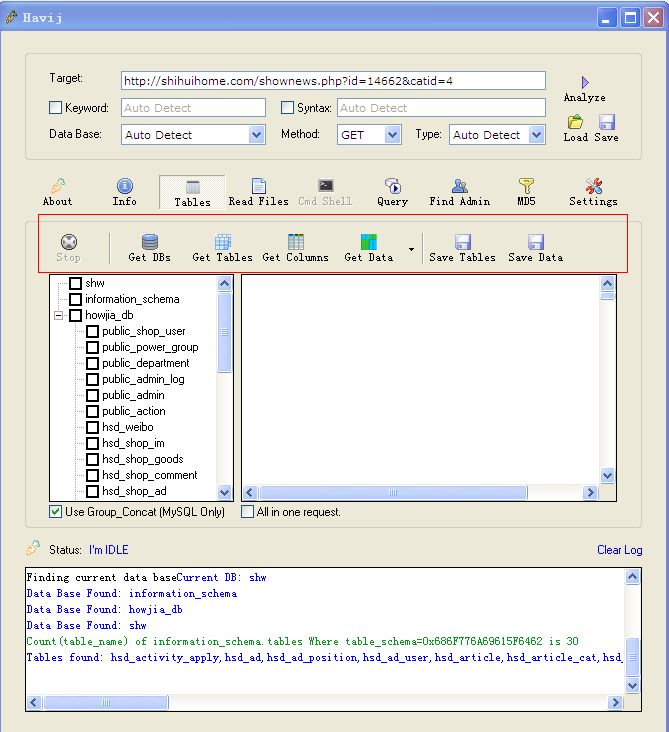The height and width of the screenshot is (732, 669).
Task: Click the log horizontal scrollbar thumb
Action: point(106,702)
